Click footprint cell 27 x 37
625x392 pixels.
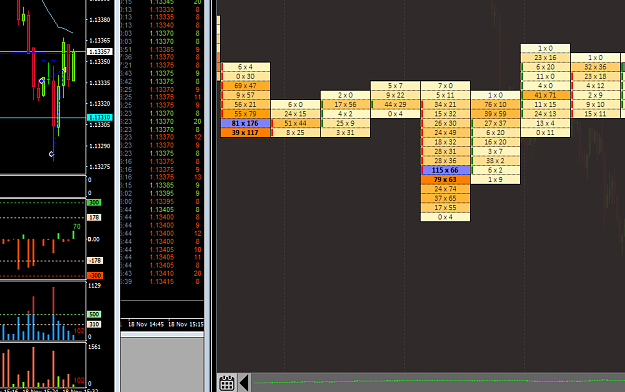tap(495, 123)
